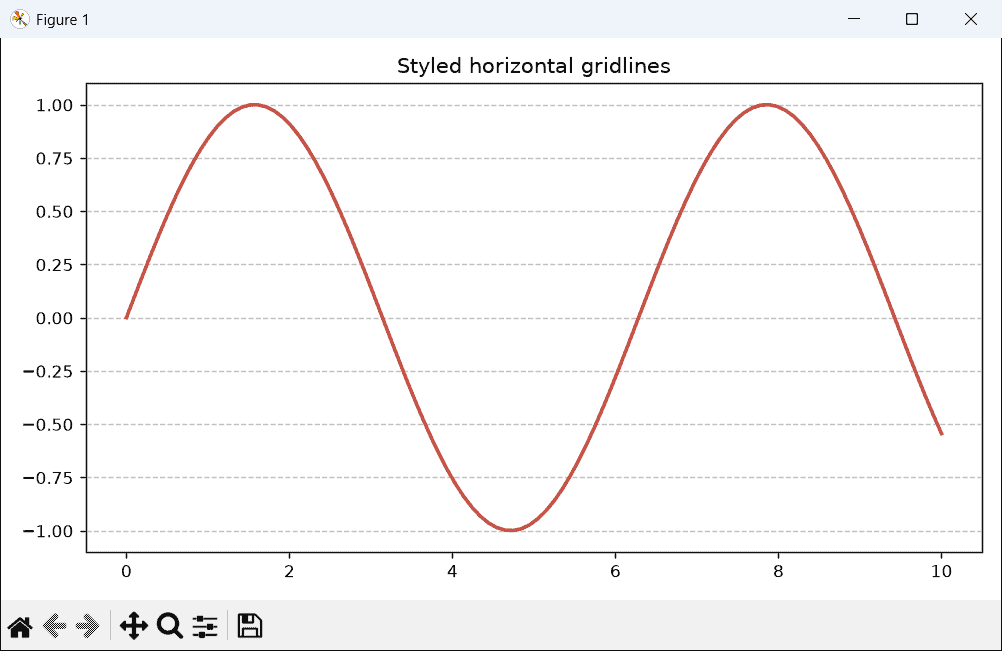Image resolution: width=1002 pixels, height=651 pixels.
Task: Click the plot title 'Styled horizontal gridlines'
Action: point(534,66)
